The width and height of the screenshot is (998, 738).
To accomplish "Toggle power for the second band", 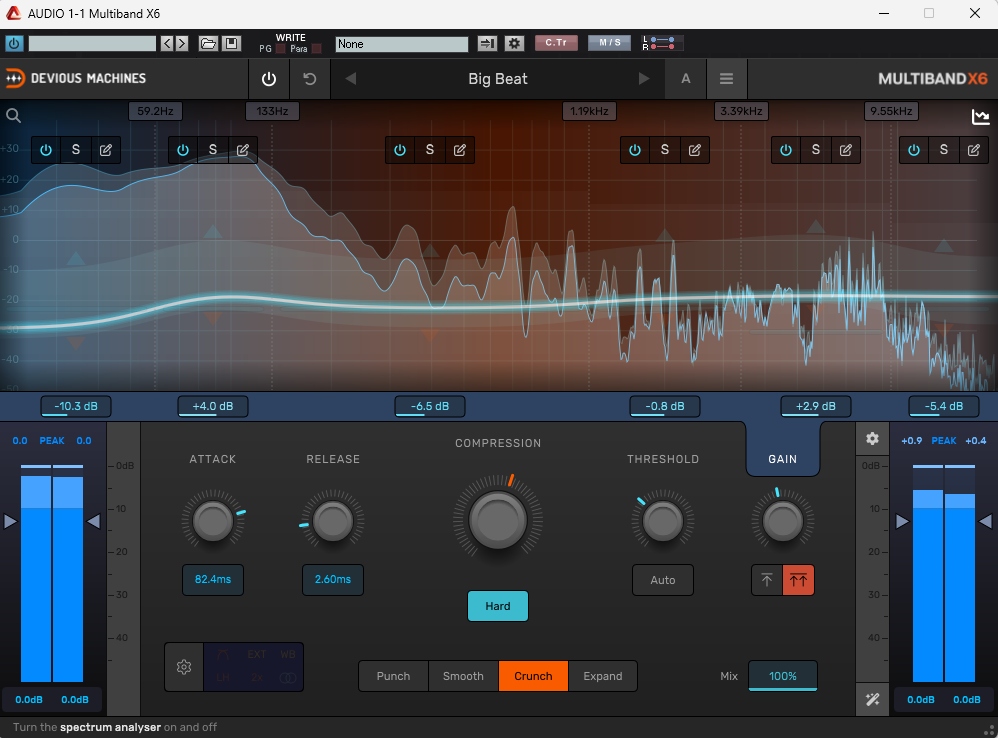I will [183, 150].
